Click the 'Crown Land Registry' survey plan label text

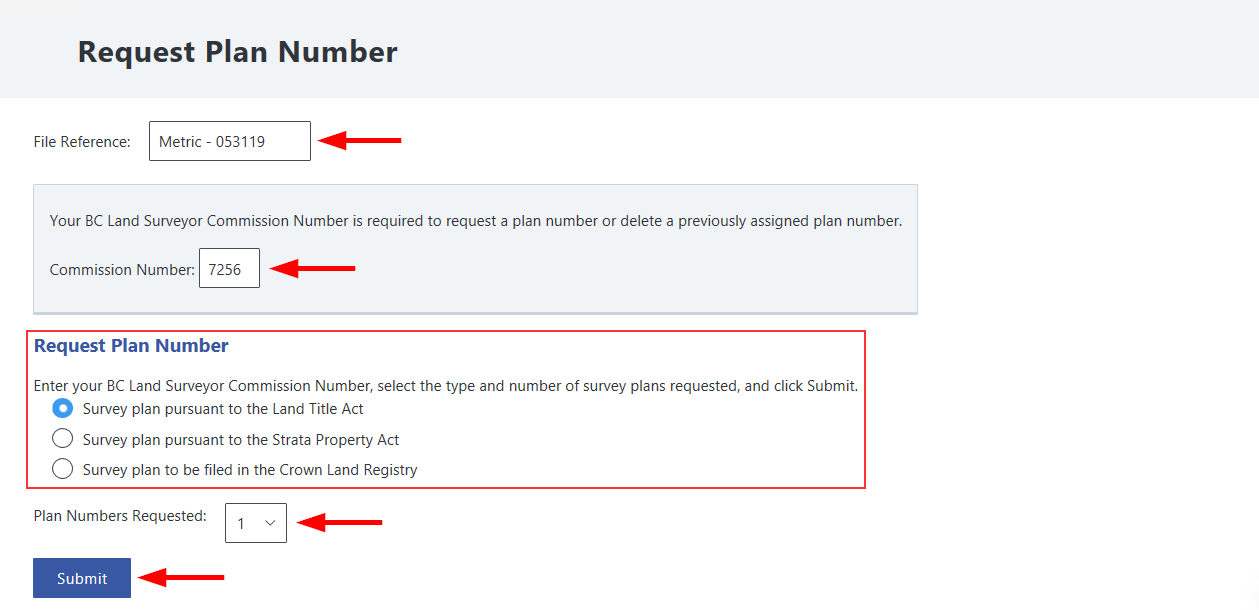(x=250, y=469)
